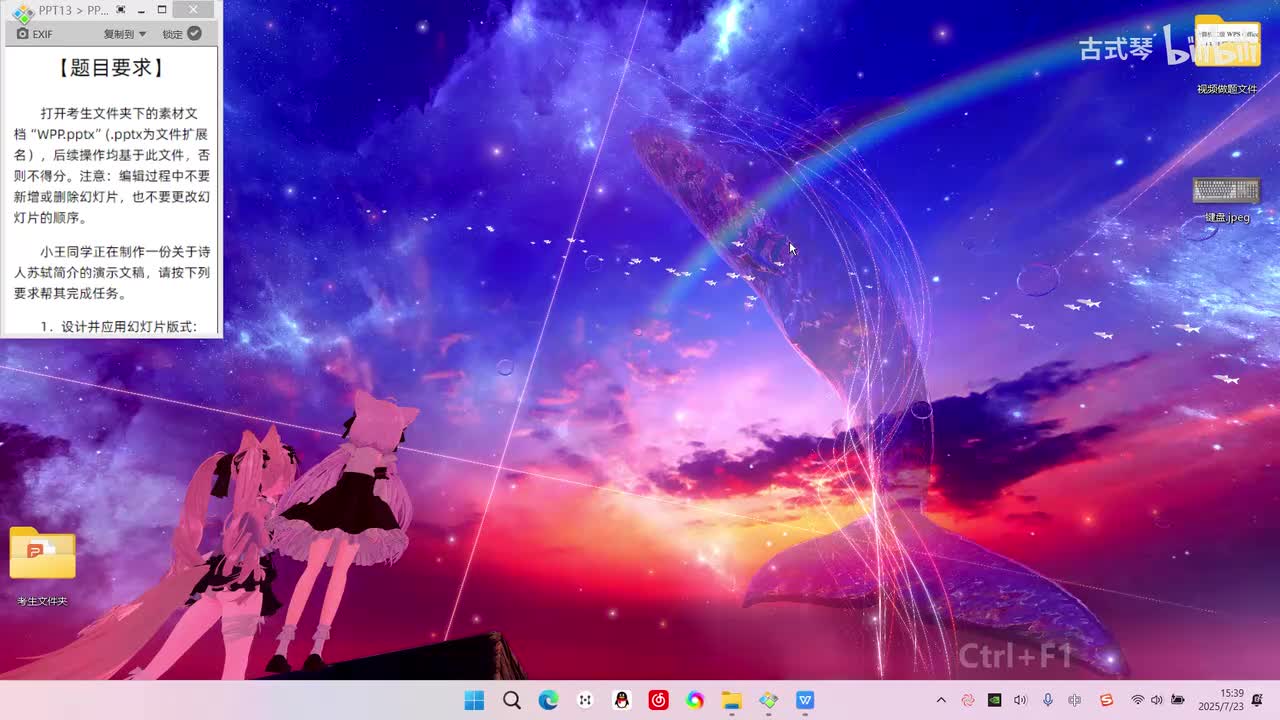The width and height of the screenshot is (1280, 720).
Task: Click the battery tray icon
Action: [1178, 700]
